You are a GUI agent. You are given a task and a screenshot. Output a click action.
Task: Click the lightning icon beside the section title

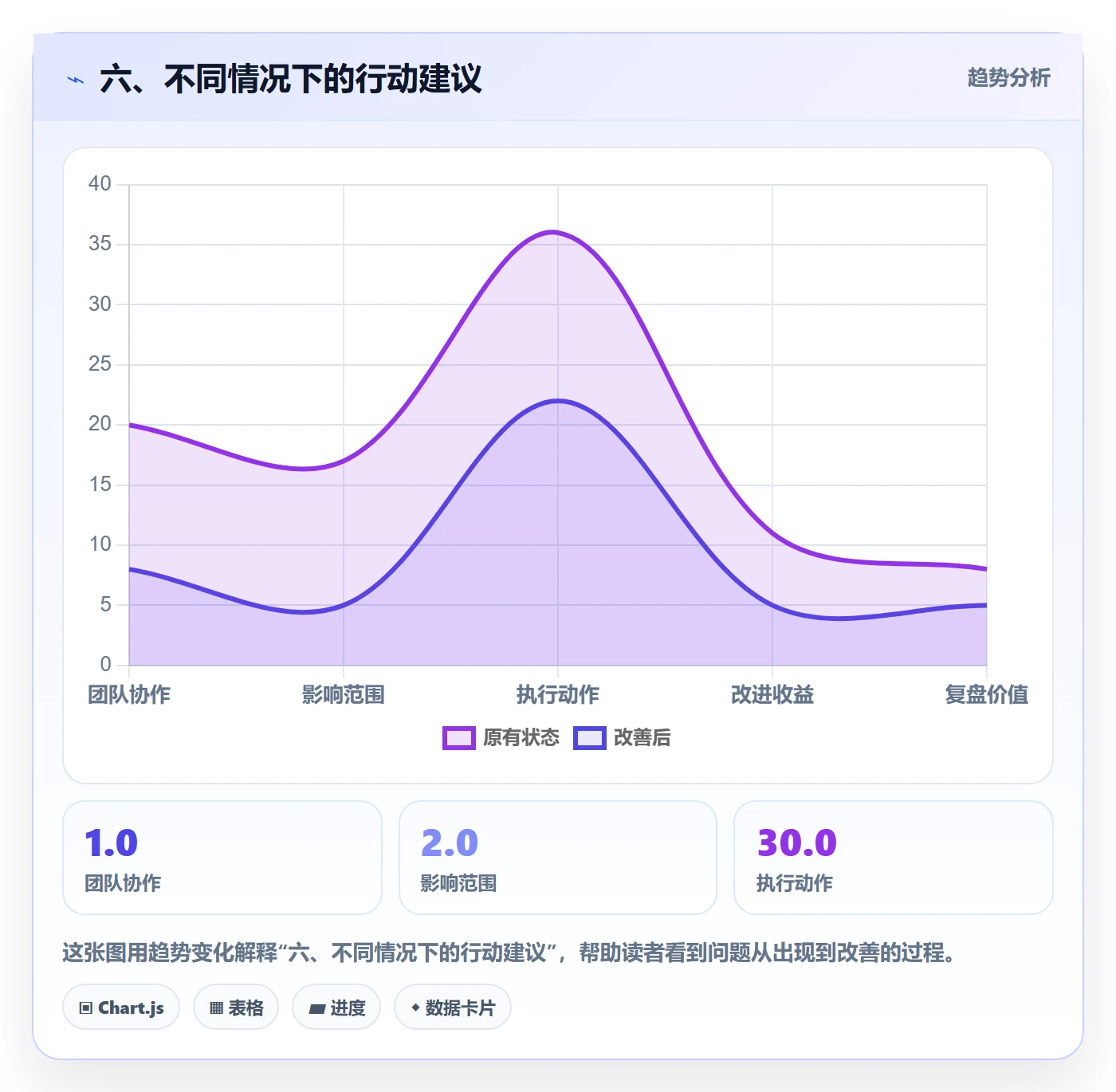click(76, 80)
